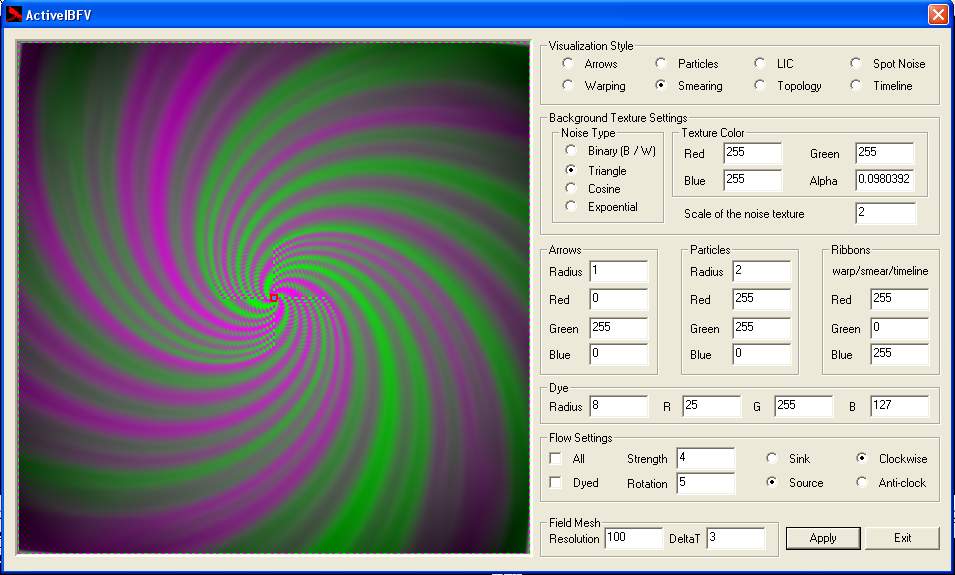Screen dimensions: 955x575
Task: Click the red marker at spiral center
Action: point(273,297)
